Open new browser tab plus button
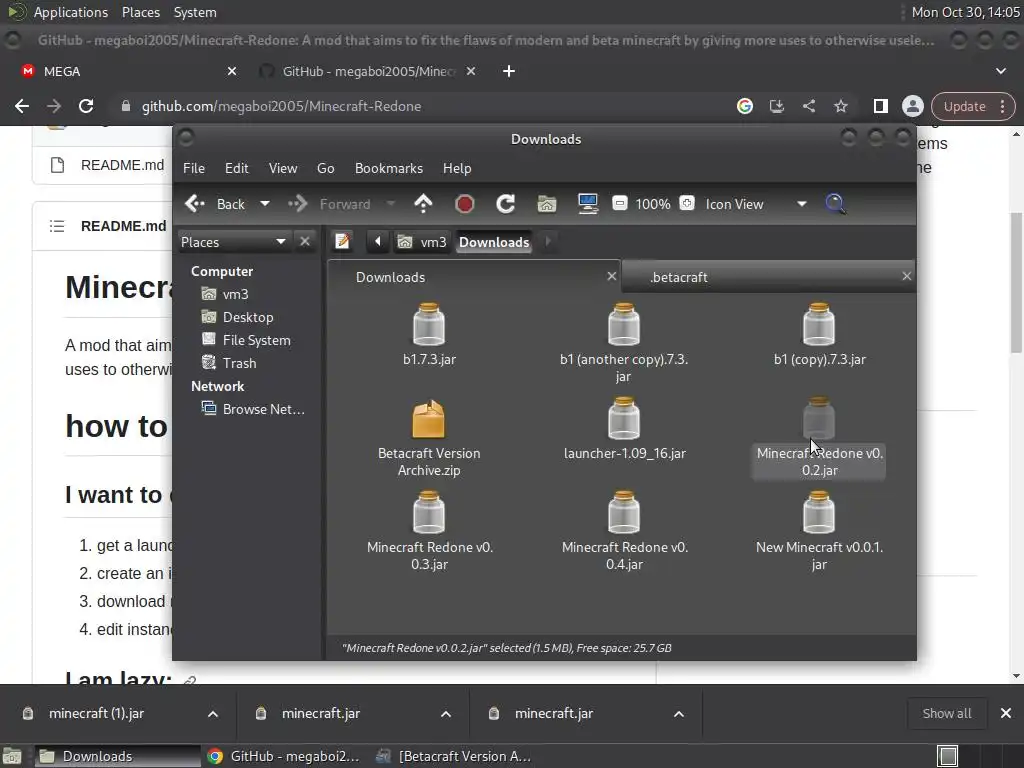 509,71
